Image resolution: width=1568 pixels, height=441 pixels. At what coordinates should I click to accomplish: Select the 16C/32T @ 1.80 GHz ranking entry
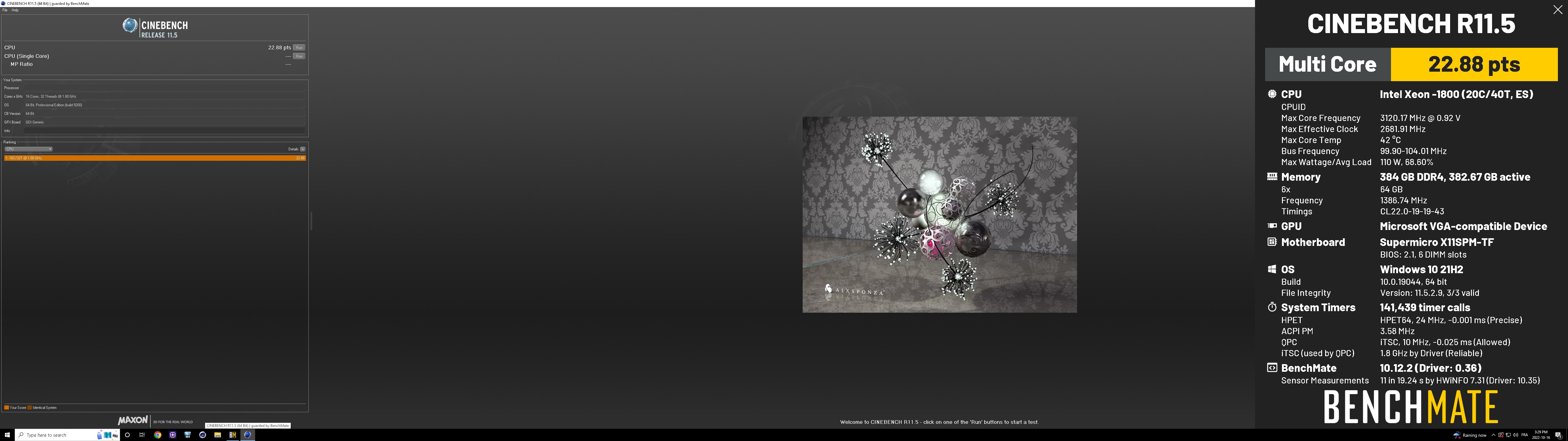155,158
